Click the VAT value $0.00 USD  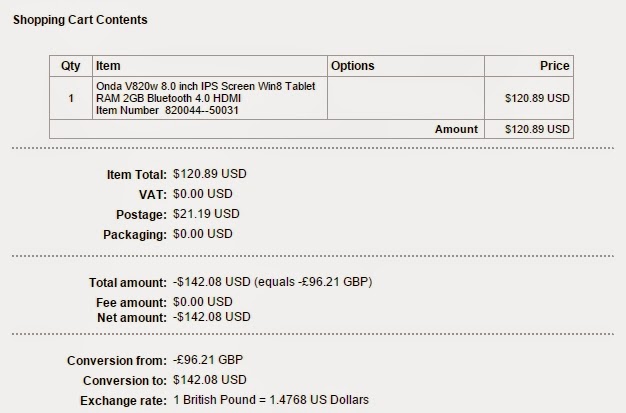coord(202,194)
